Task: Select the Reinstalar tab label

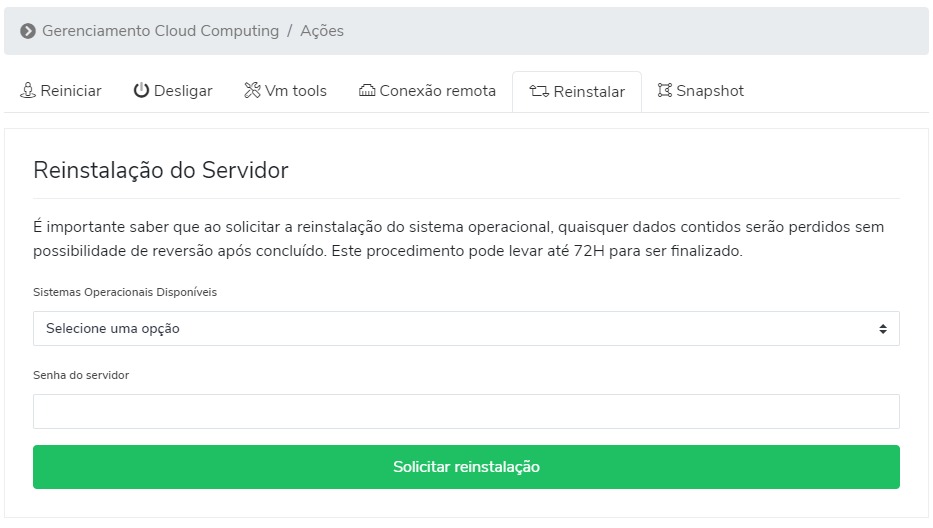Action: pos(589,92)
